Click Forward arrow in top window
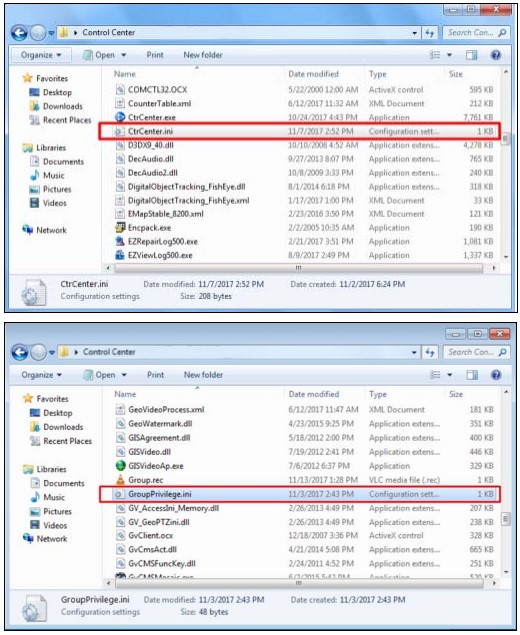Screen dimensions: 520x635 (38, 33)
